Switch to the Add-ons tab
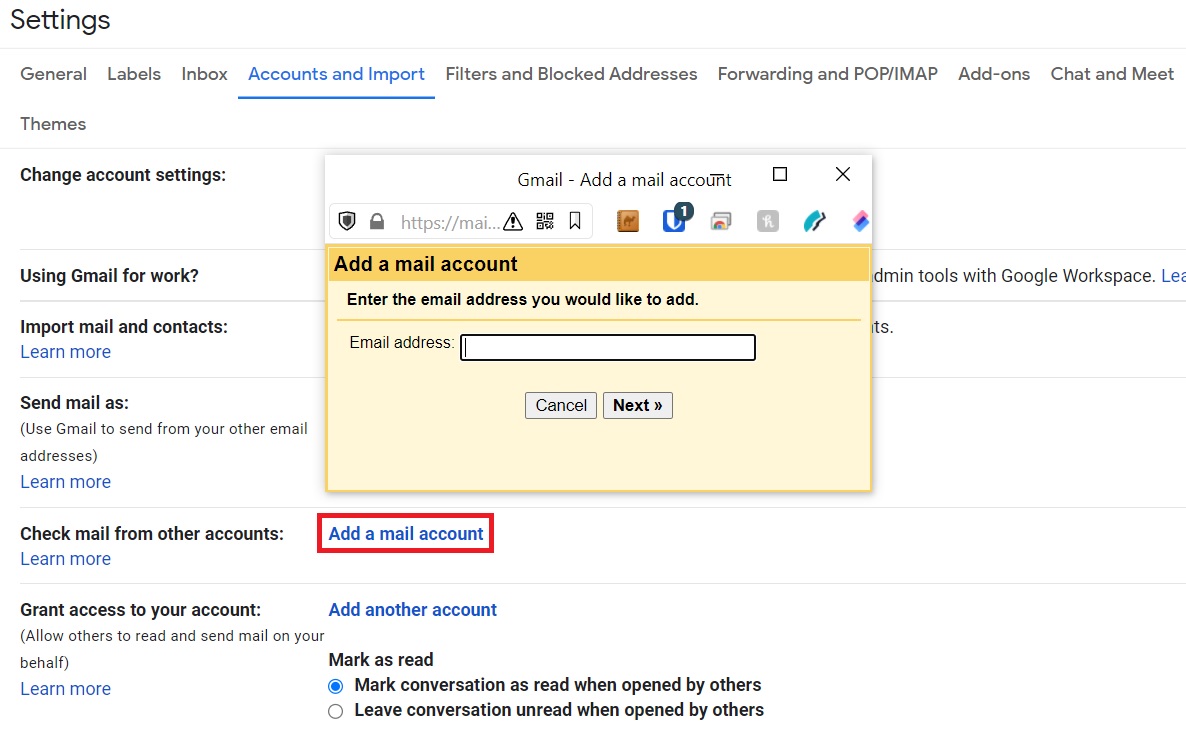Viewport: 1186px width, 743px height. click(994, 74)
